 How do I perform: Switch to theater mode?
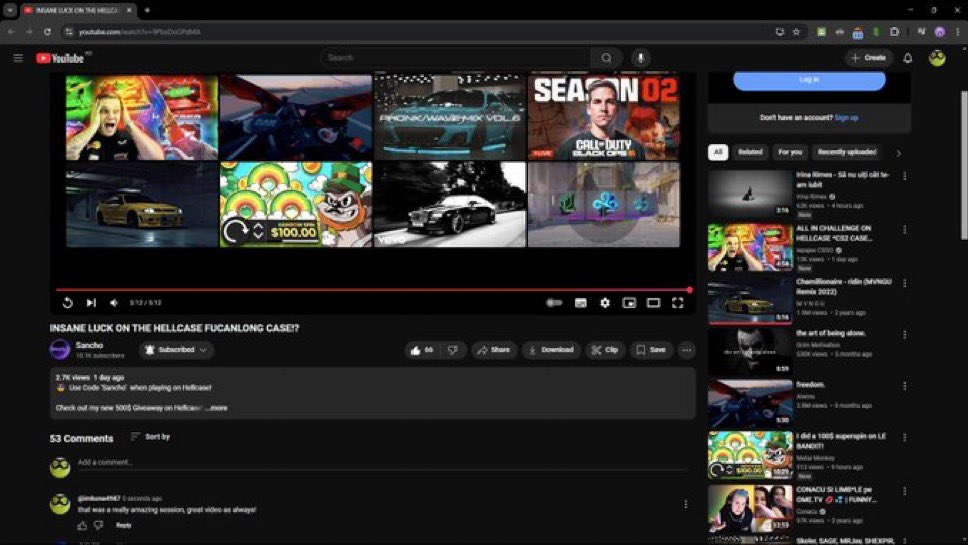pos(653,302)
